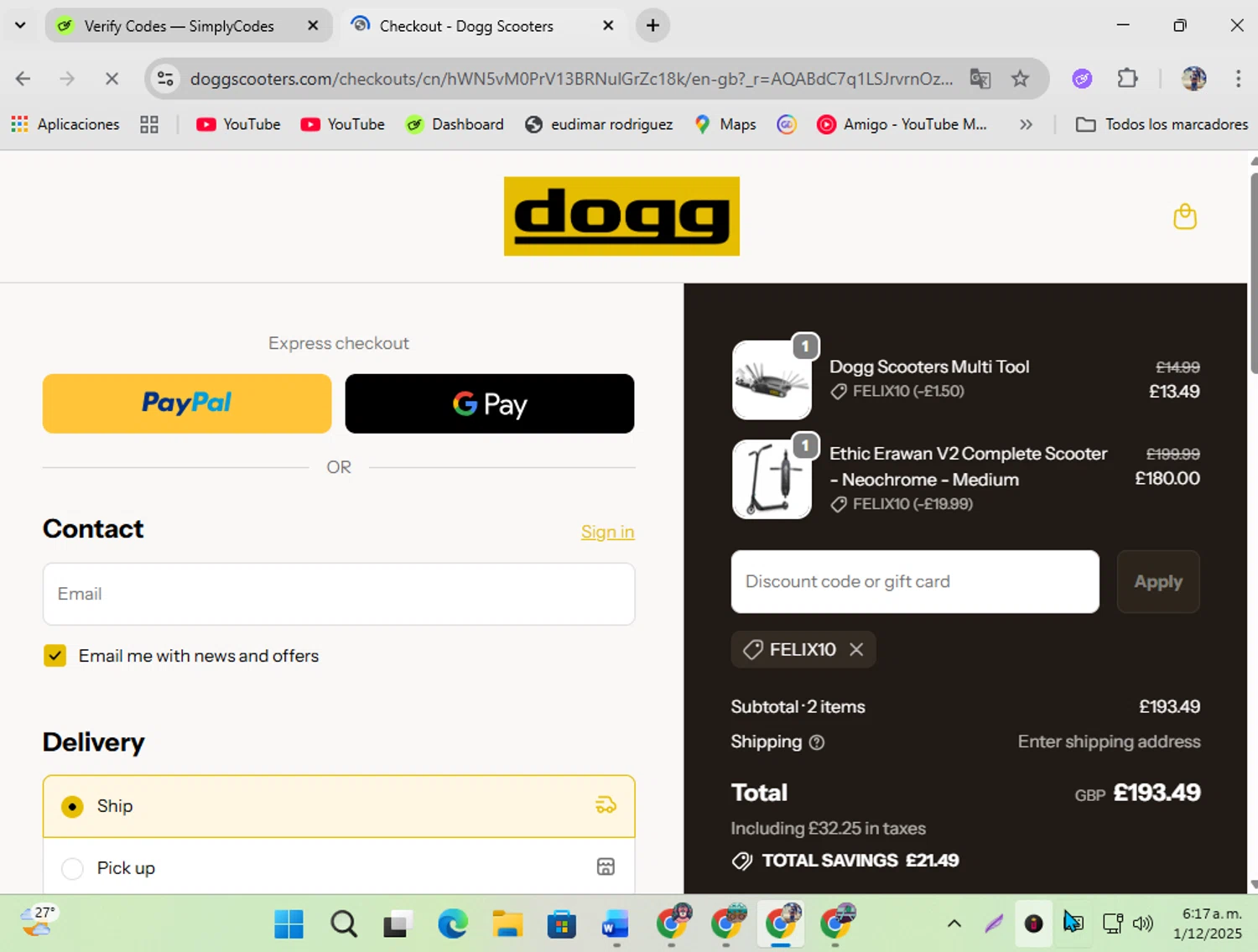Open Todos los marcadores folder
Viewport: 1258px width, 952px height.
pyautogui.click(x=1162, y=124)
